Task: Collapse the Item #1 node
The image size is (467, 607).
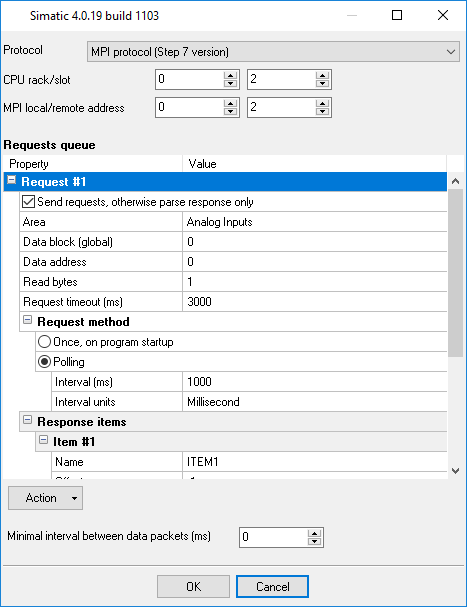Action: [44, 440]
